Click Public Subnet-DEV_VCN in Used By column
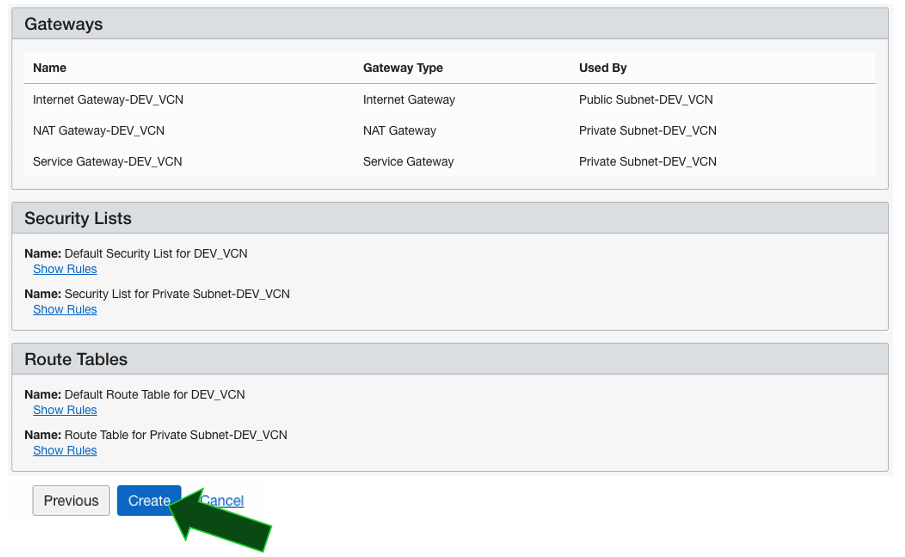The image size is (905, 557). pyautogui.click(x=646, y=100)
